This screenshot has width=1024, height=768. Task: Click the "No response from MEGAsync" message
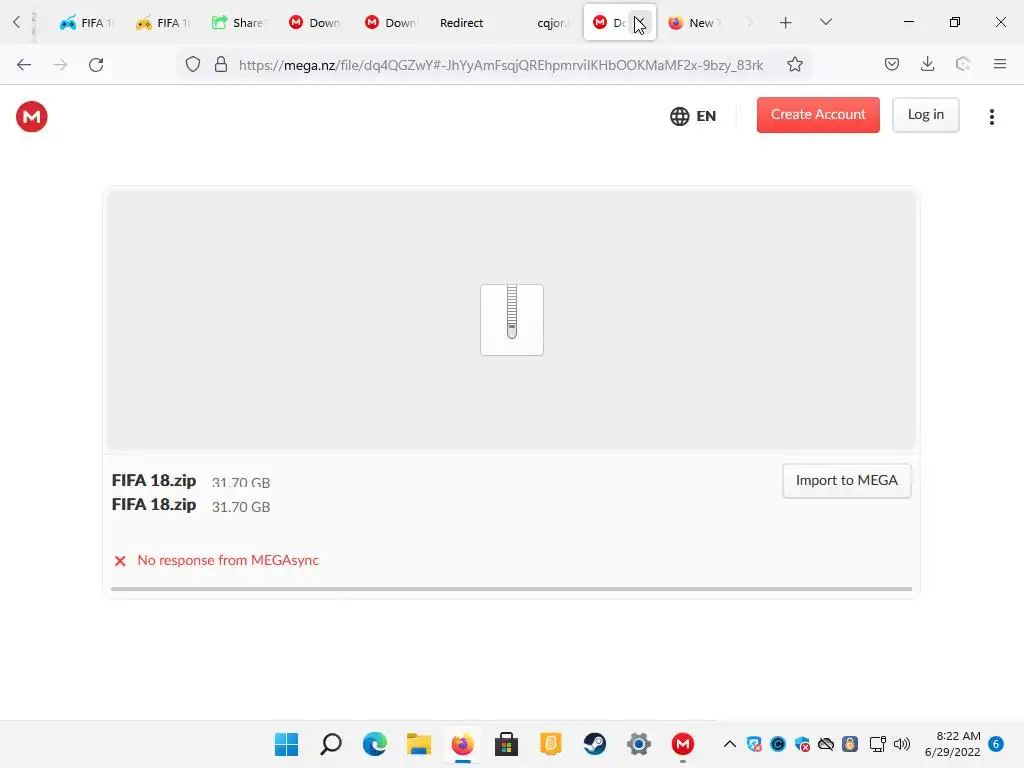point(228,560)
